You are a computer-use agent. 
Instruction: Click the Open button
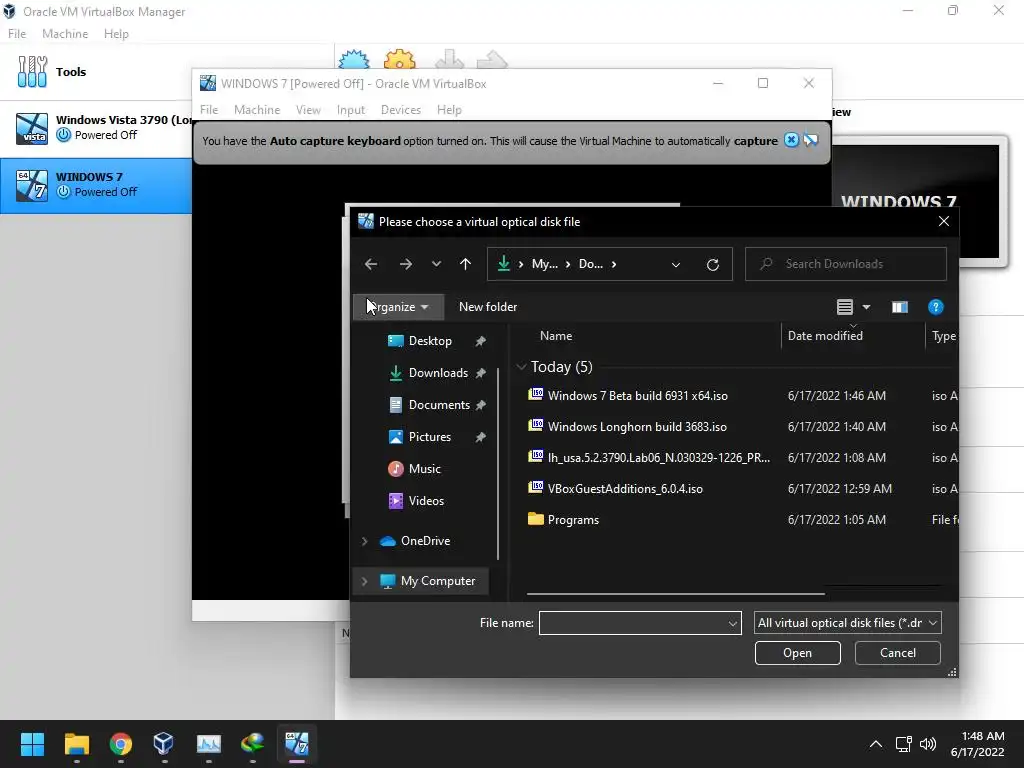tap(797, 653)
